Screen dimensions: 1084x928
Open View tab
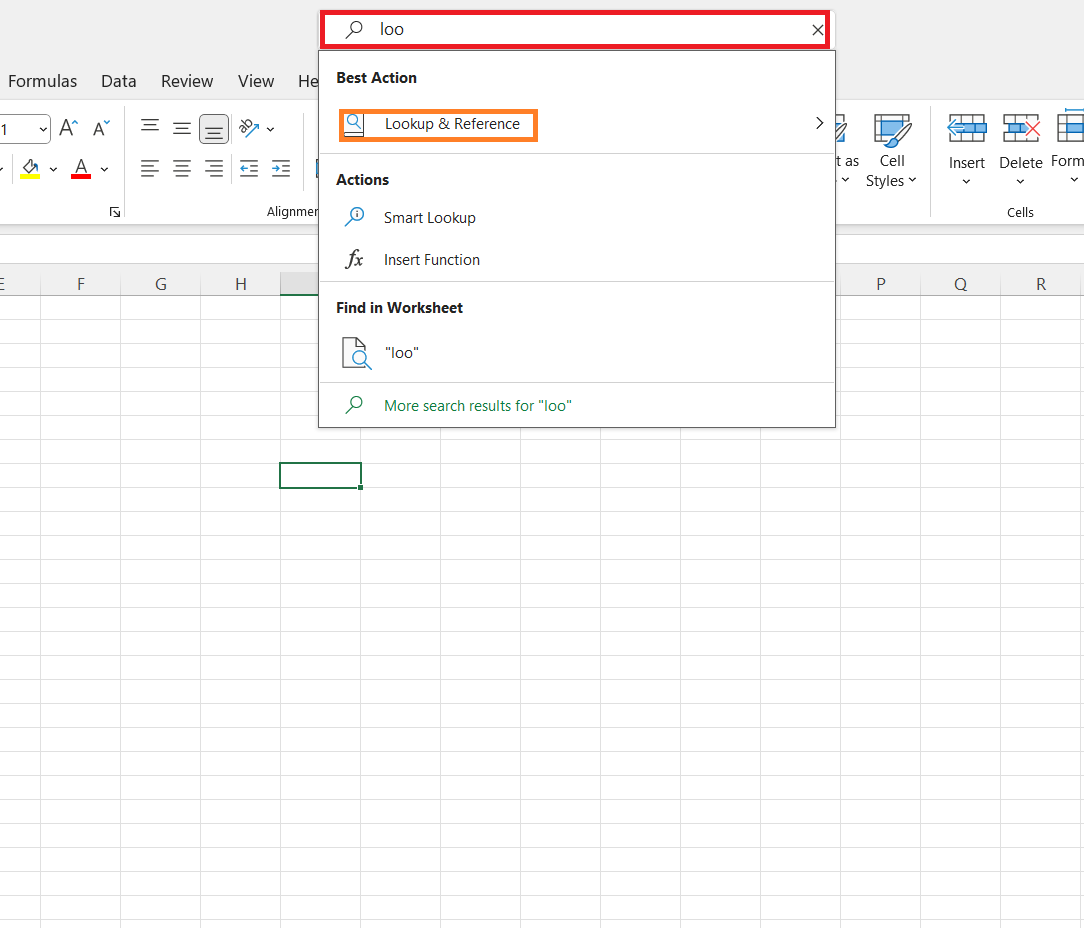click(256, 81)
